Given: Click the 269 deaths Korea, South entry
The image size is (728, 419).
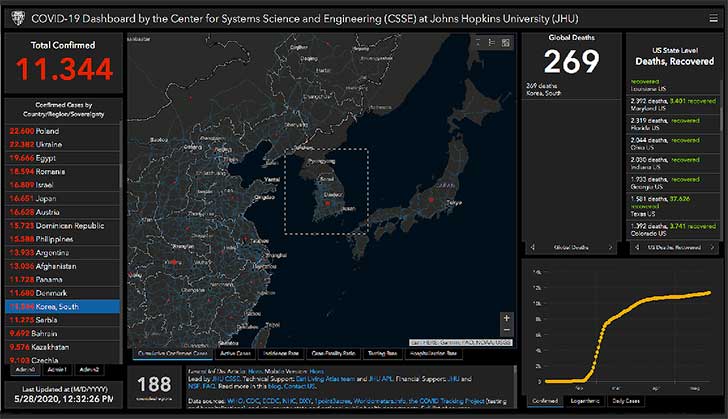Looking at the screenshot, I should (571, 90).
